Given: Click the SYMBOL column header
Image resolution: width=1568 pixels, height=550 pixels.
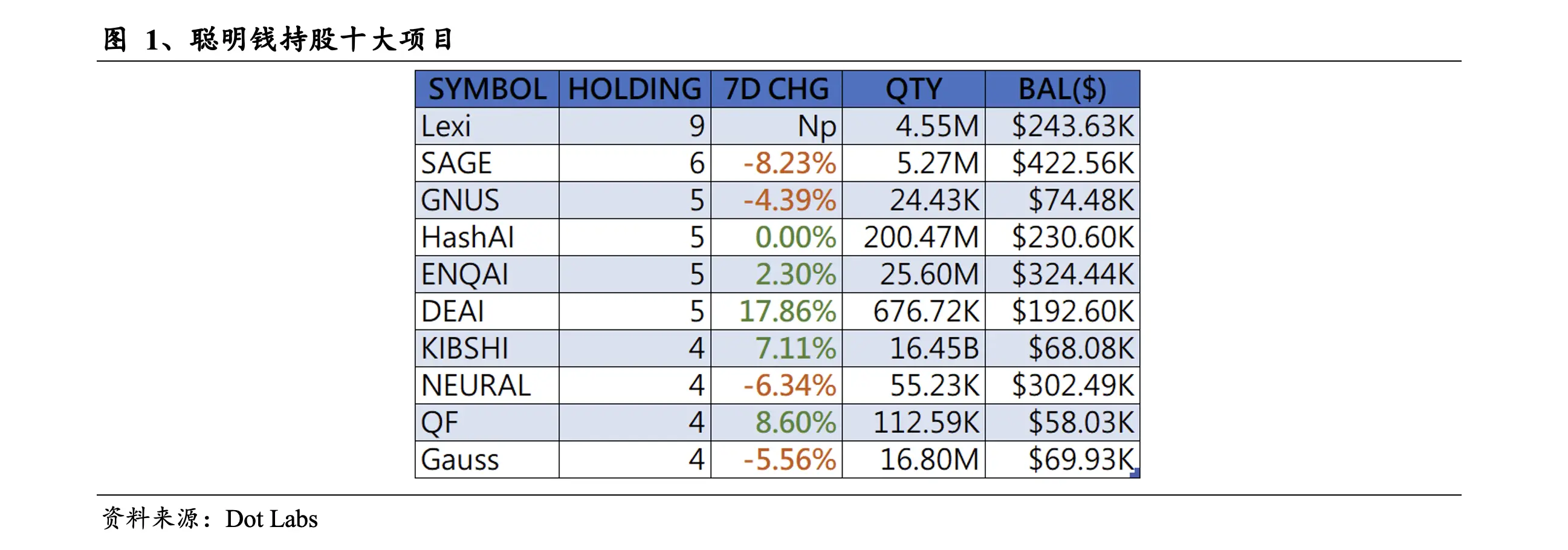Looking at the screenshot, I should (x=487, y=89).
